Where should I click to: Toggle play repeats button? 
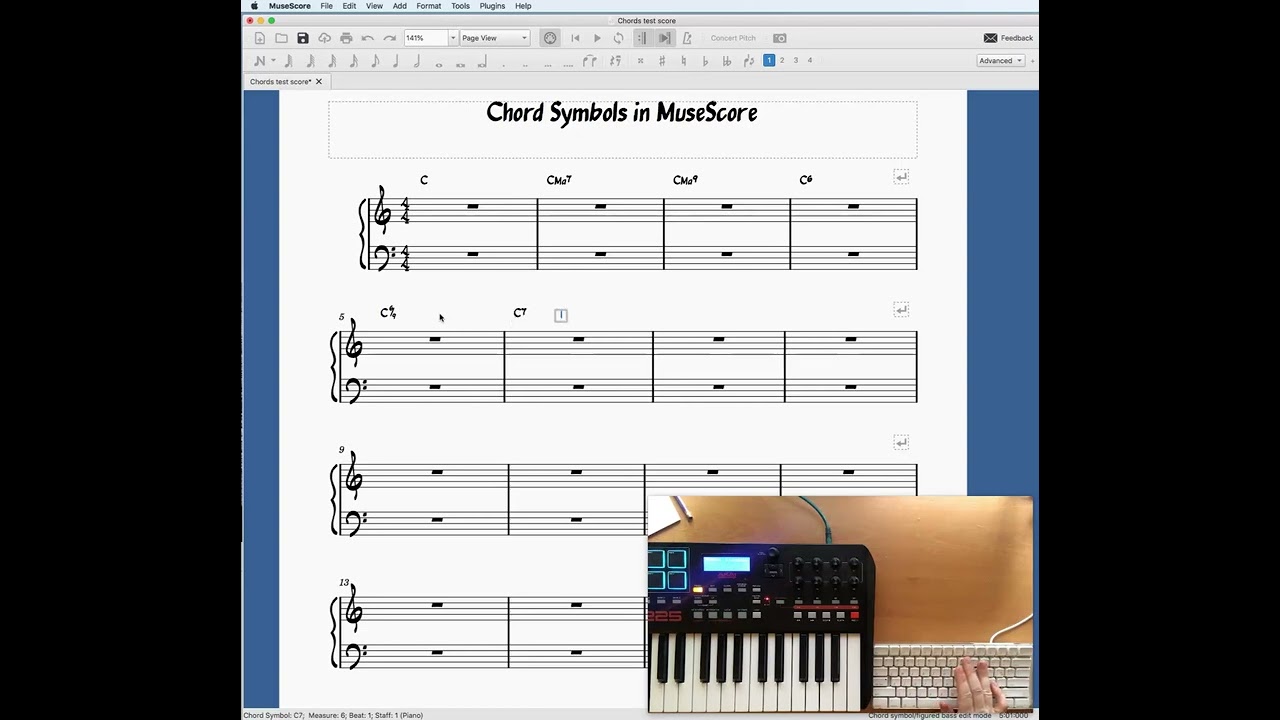(x=641, y=38)
